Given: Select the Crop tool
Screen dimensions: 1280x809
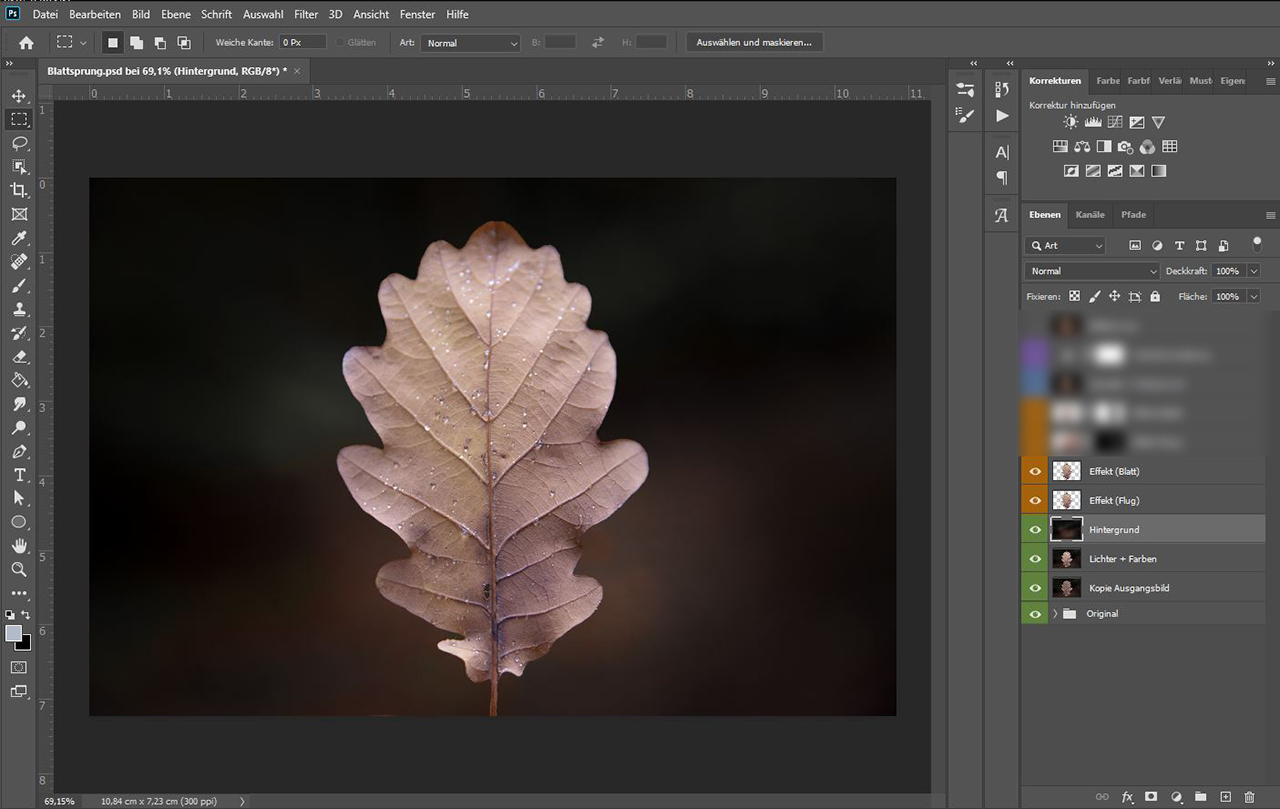Looking at the screenshot, I should tap(19, 190).
